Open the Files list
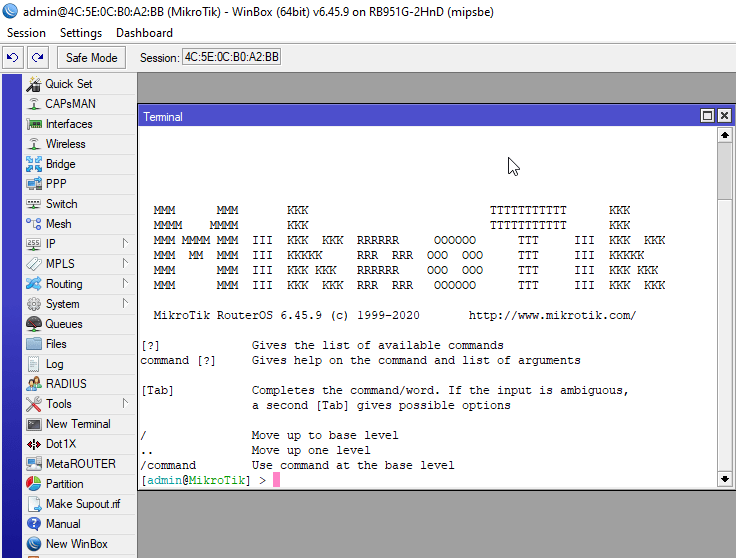The image size is (736, 558). (x=56, y=344)
